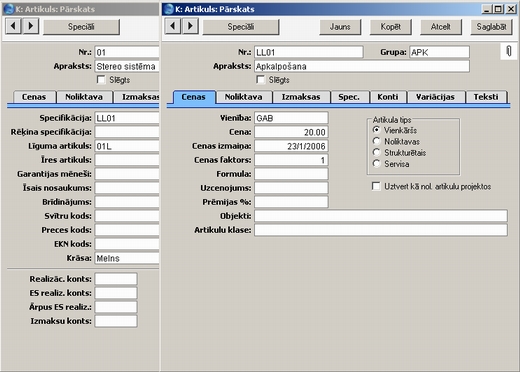
Task: Click the Preces kods field
Action: click(x=127, y=230)
